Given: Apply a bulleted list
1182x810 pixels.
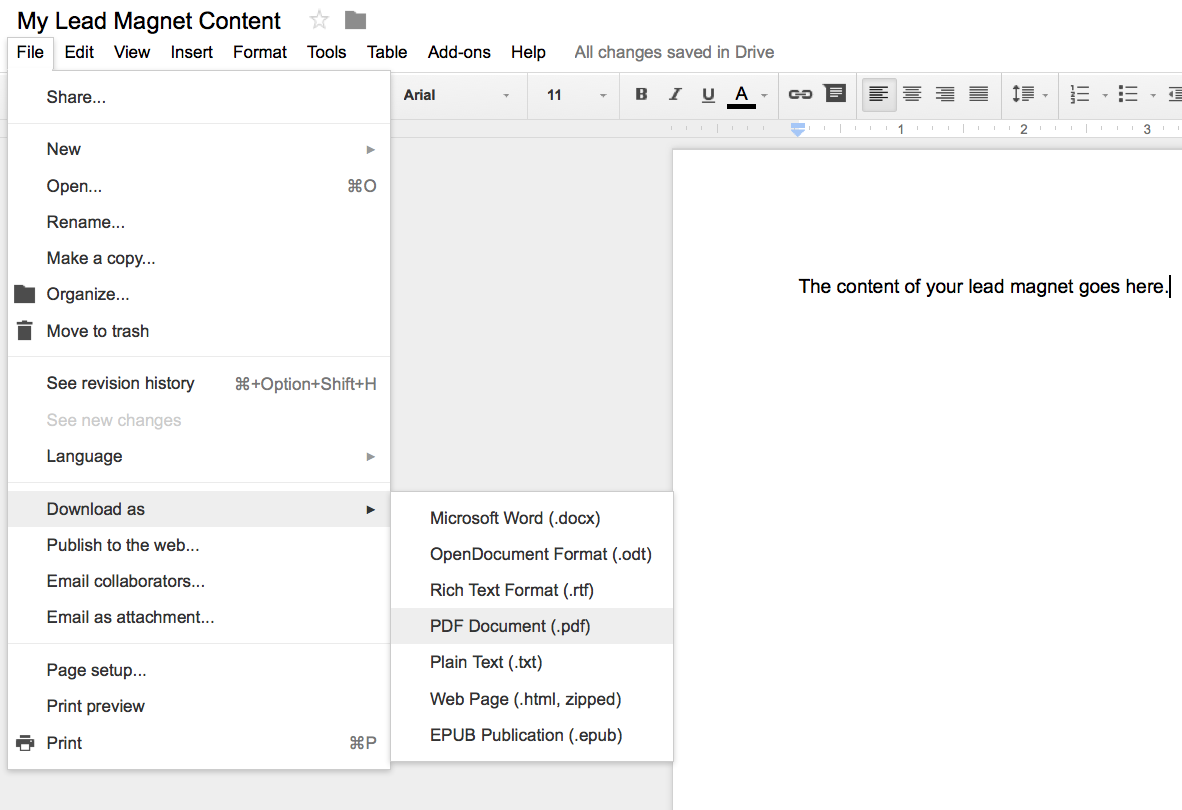Looking at the screenshot, I should coord(1128,94).
